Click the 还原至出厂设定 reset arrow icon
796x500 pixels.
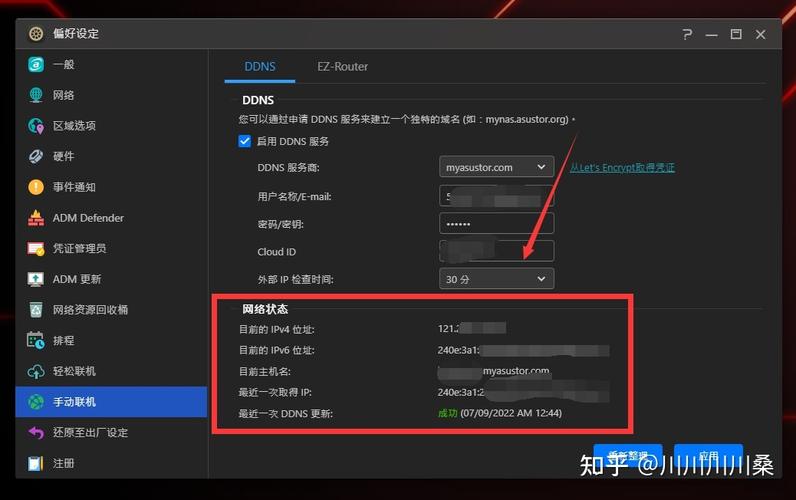(36, 432)
